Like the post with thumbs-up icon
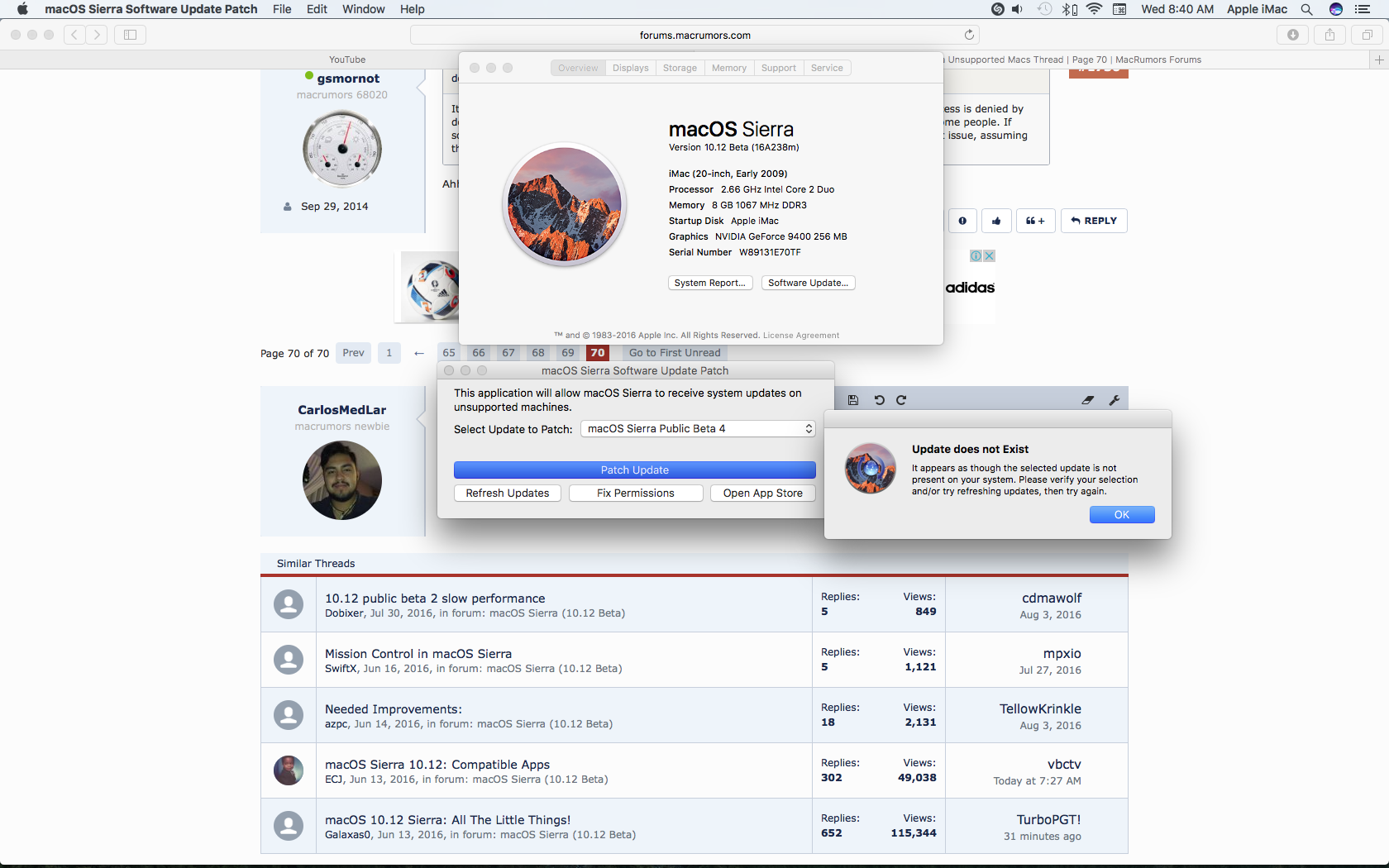This screenshot has width=1389, height=868. (x=996, y=221)
